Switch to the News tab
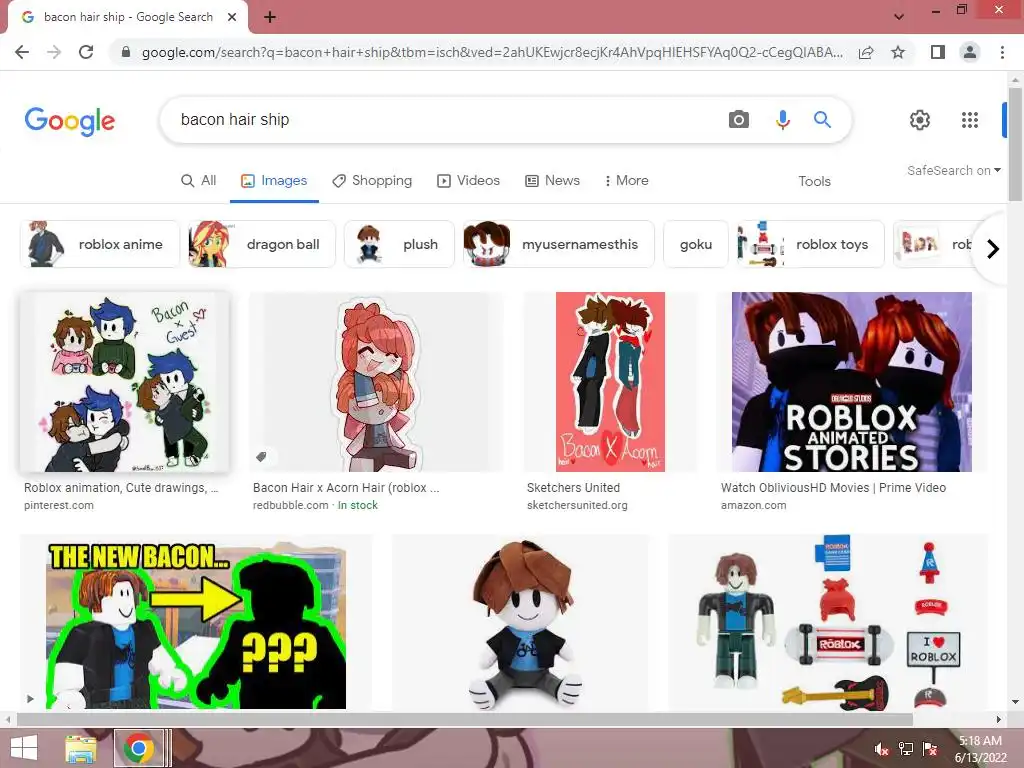 pyautogui.click(x=552, y=180)
